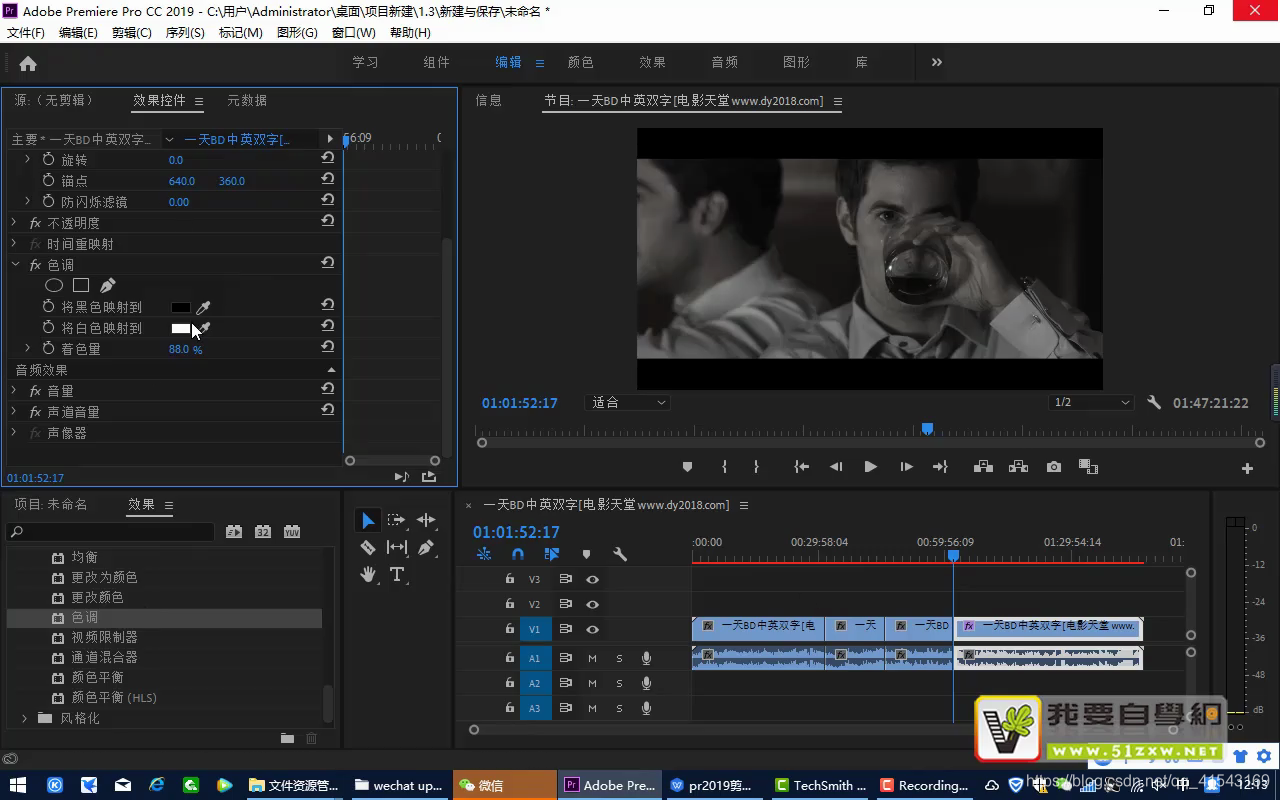Toggle V3 track visibility eye
Image resolution: width=1280 pixels, height=800 pixels.
tap(592, 579)
